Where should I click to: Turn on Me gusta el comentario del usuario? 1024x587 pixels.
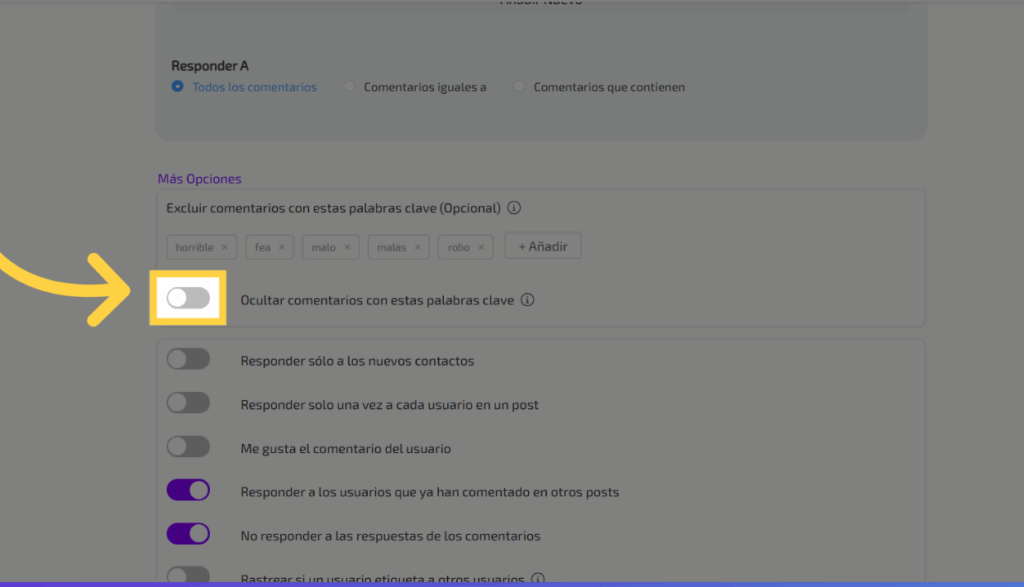click(x=188, y=448)
